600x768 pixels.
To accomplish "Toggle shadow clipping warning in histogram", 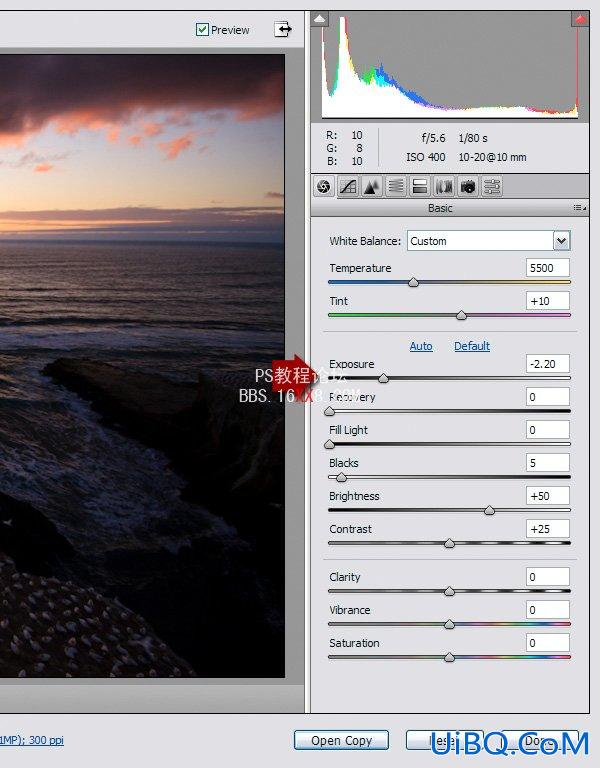I will pos(319,19).
